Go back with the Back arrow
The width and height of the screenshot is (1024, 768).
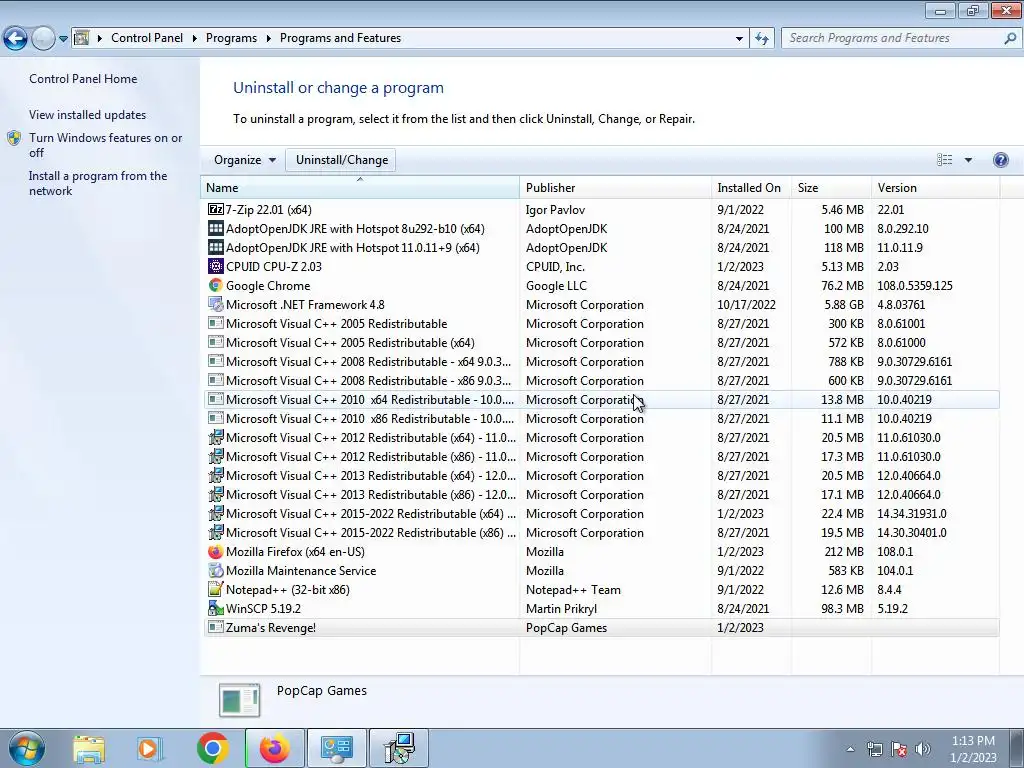coord(15,38)
